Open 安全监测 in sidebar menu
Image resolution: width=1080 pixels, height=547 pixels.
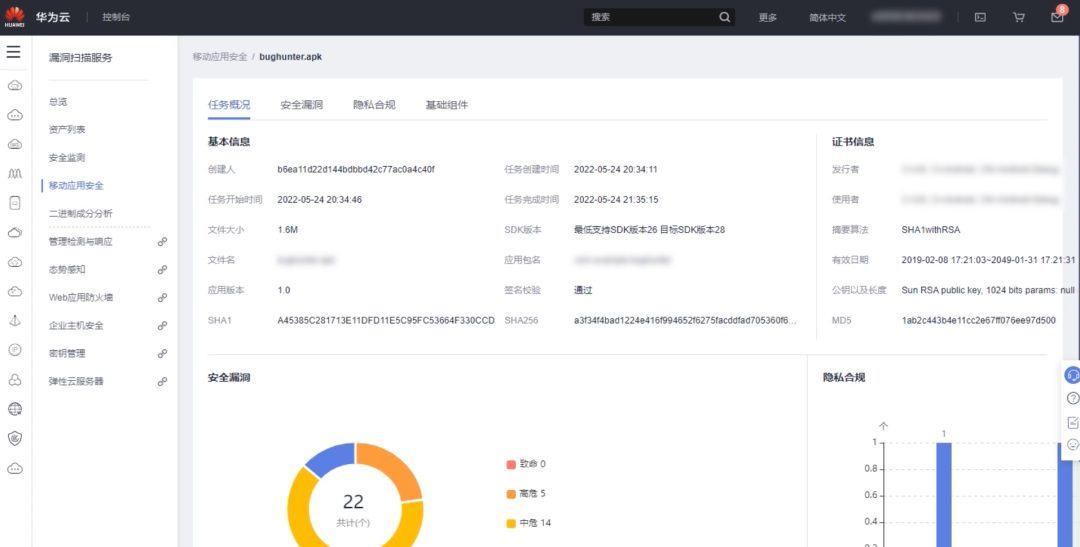67,158
